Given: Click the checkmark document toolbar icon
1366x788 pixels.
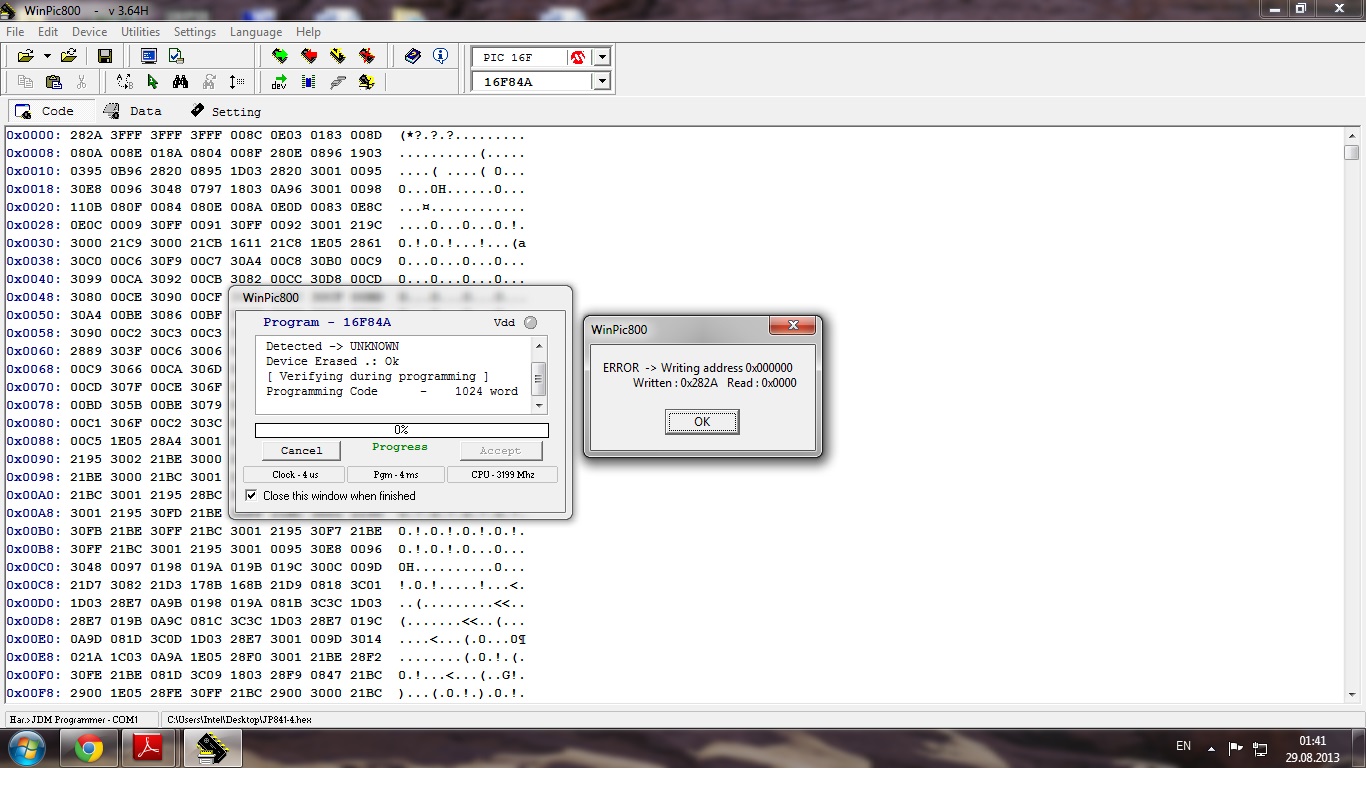Looking at the screenshot, I should [x=177, y=57].
